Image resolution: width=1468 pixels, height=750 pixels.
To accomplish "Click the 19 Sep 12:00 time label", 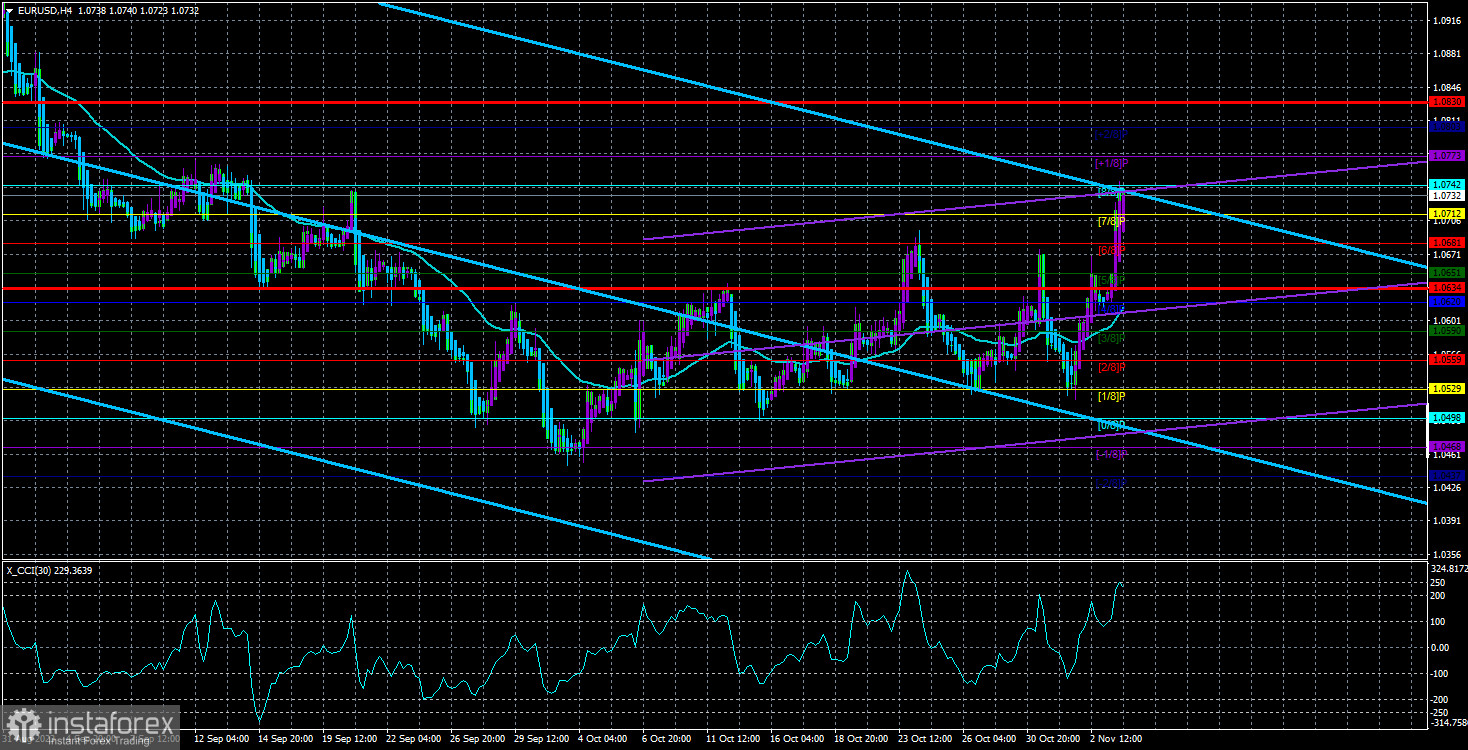I will (x=349, y=739).
